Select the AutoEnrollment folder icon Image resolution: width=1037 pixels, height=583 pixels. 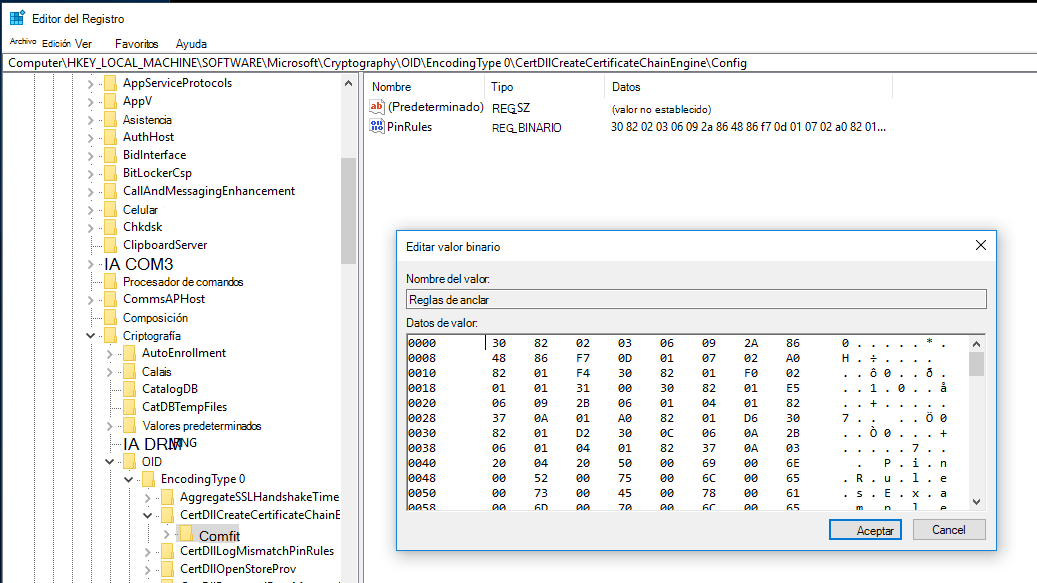click(130, 354)
